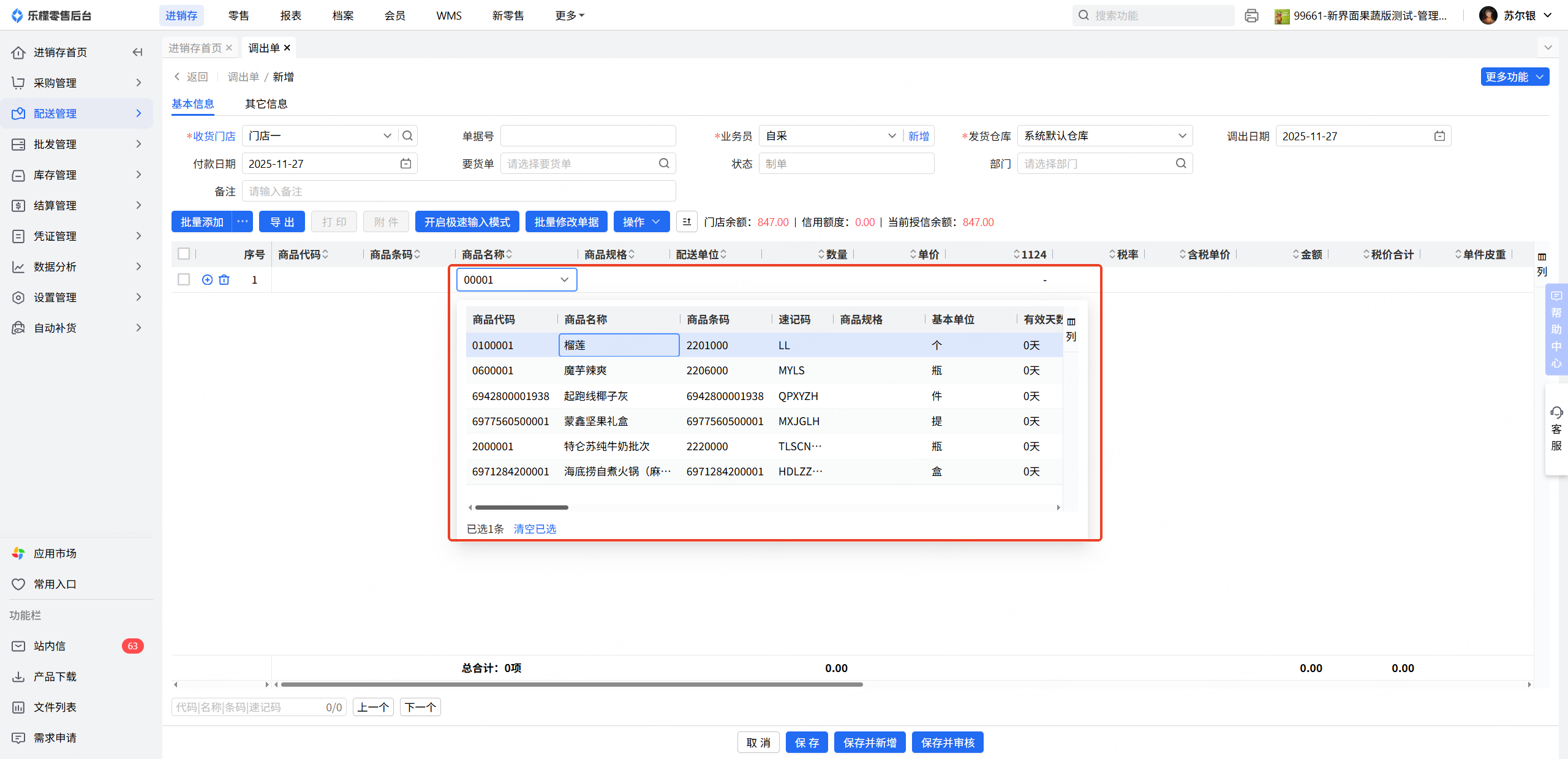Open the calendar for 调出日期
This screenshot has width=1568, height=759.
pos(1439,136)
